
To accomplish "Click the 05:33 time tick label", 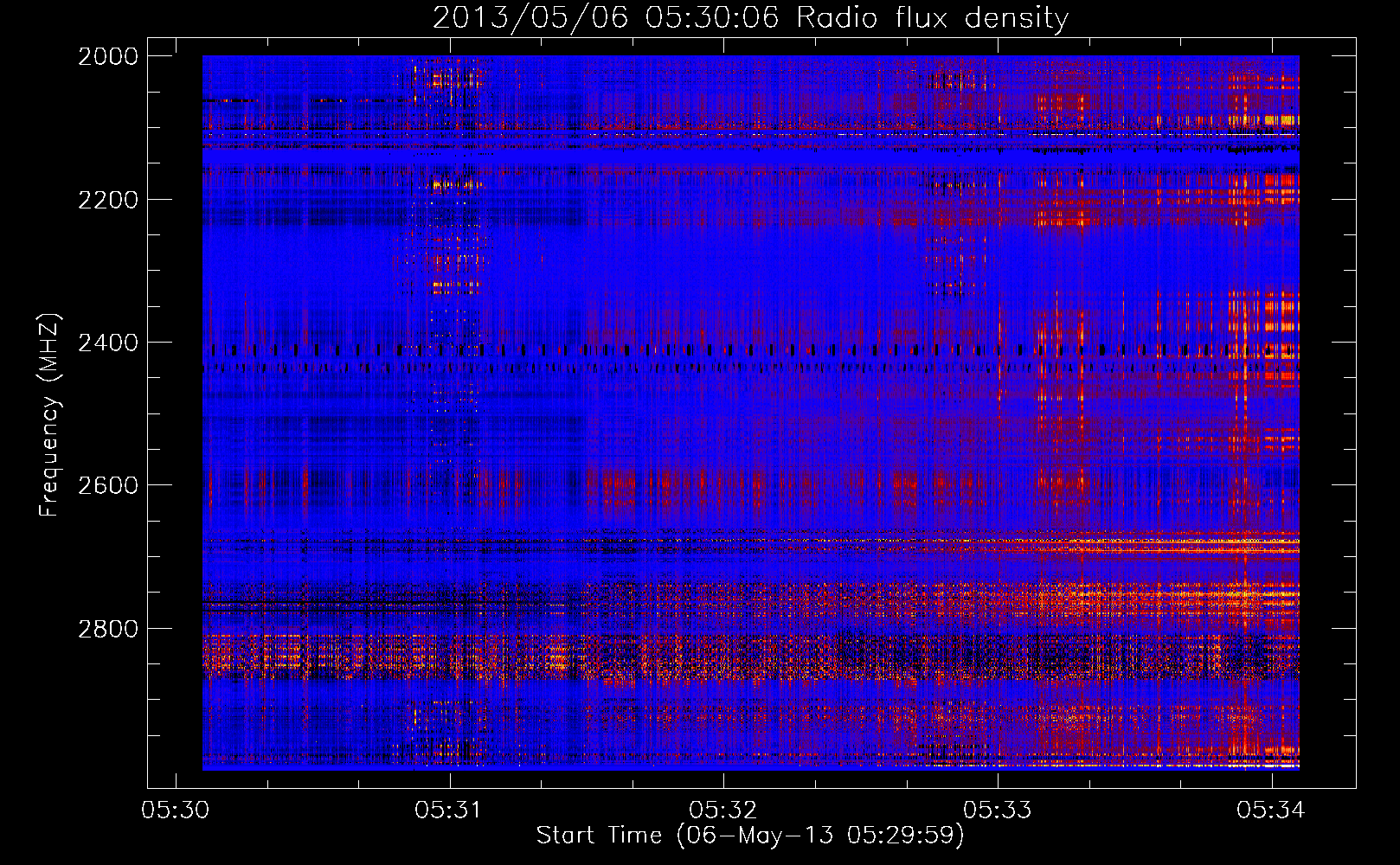I will [998, 810].
